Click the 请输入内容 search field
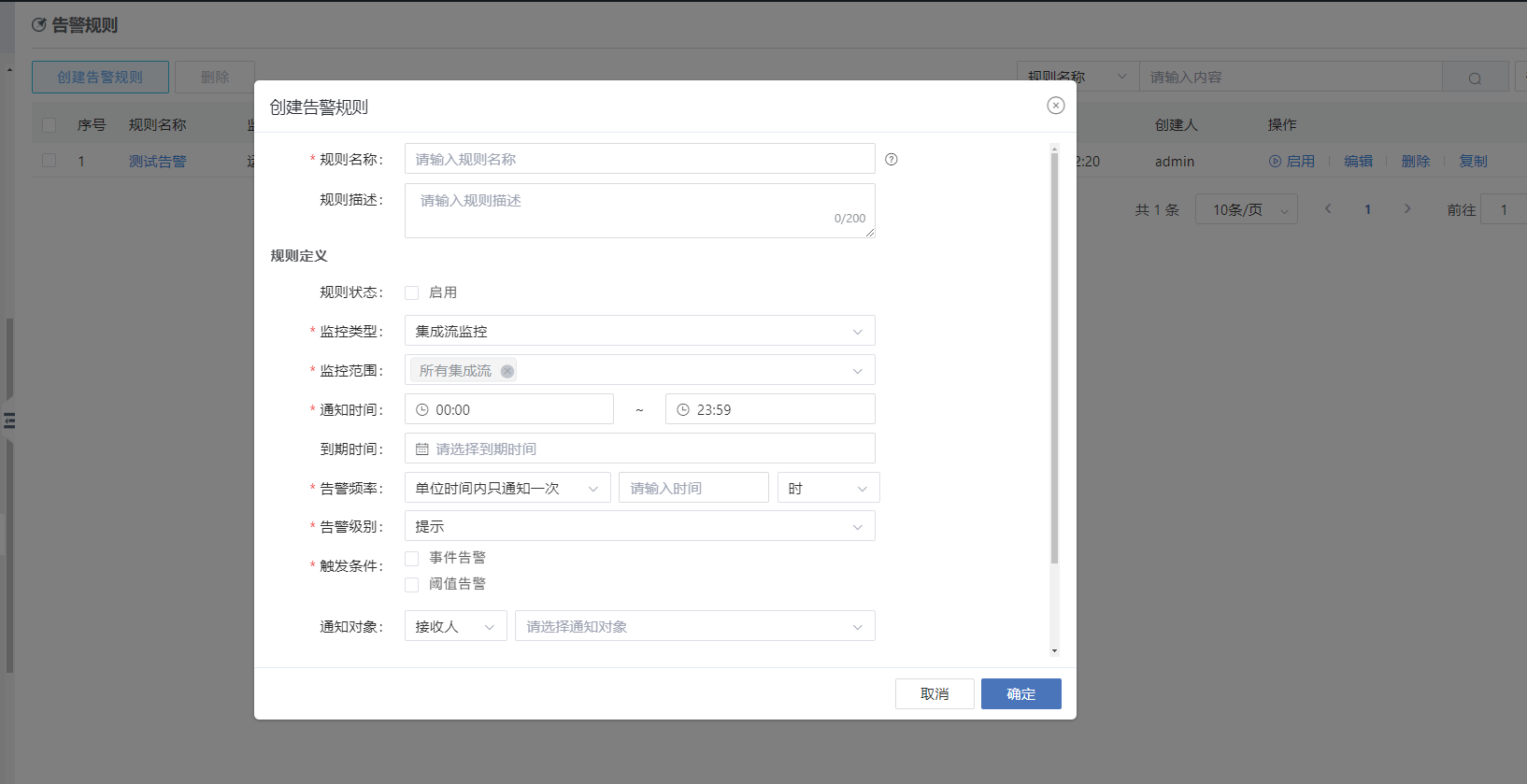The image size is (1527, 784). (x=1290, y=78)
